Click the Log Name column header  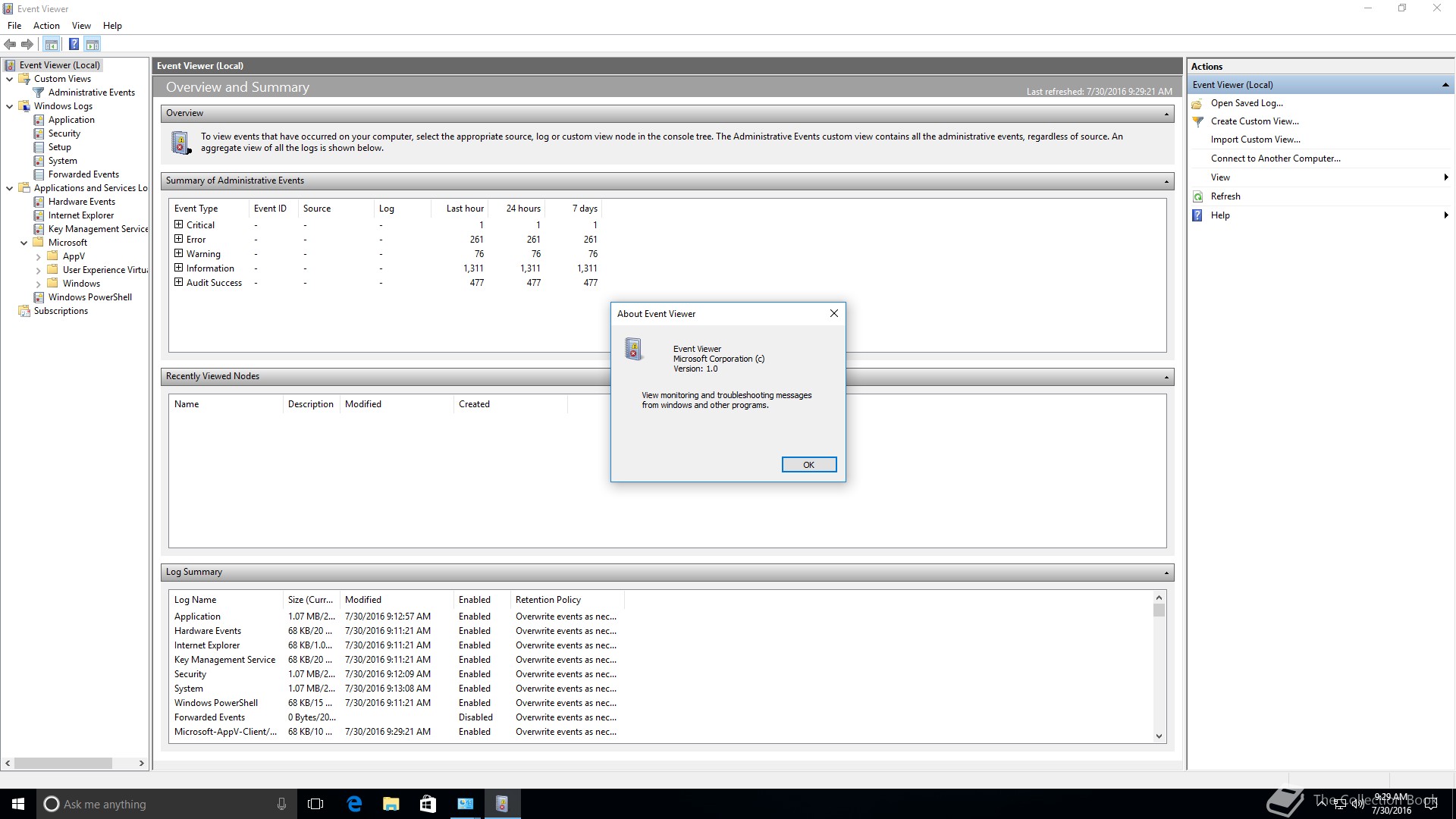coord(225,600)
